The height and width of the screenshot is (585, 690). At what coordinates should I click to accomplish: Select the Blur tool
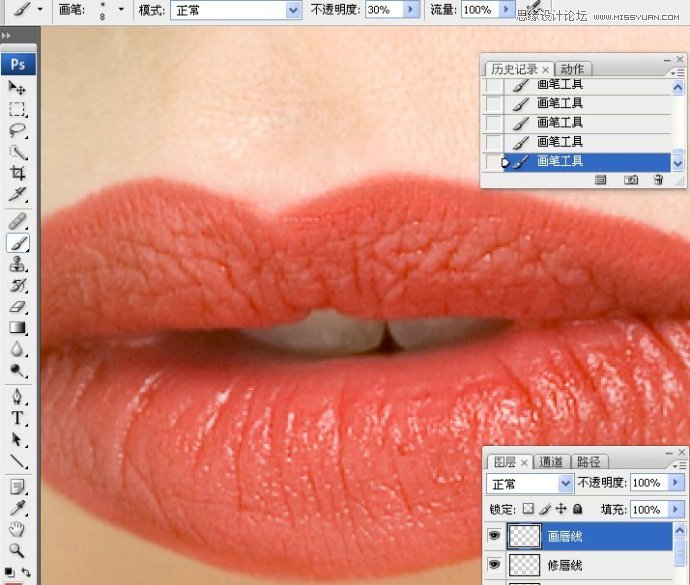click(17, 349)
